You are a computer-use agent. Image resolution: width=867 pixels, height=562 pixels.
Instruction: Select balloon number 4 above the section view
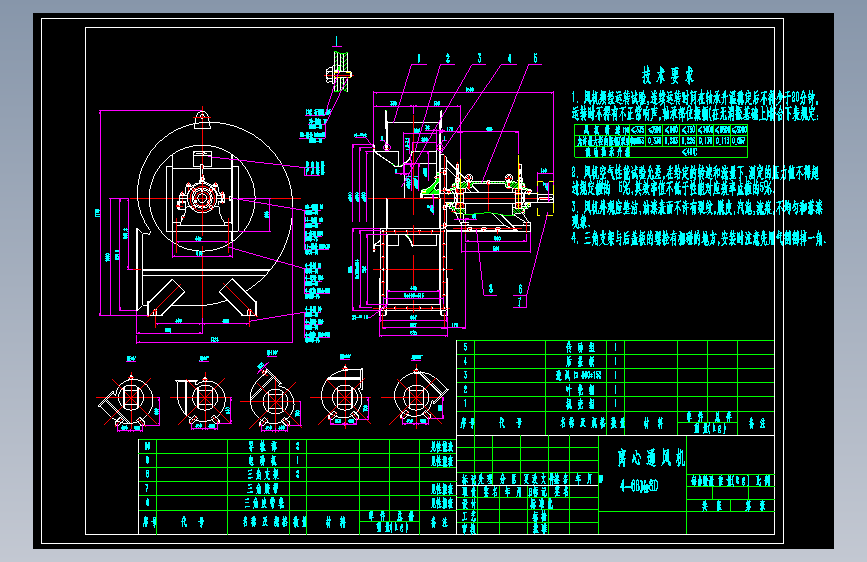[x=509, y=58]
